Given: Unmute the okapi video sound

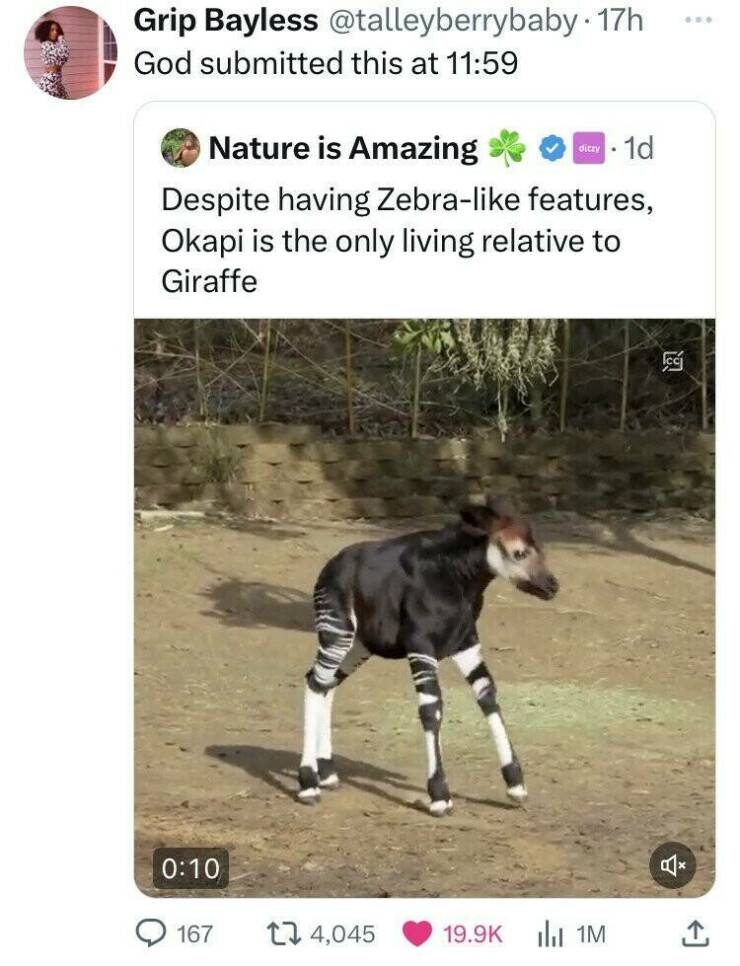Looking at the screenshot, I should 671,865.
